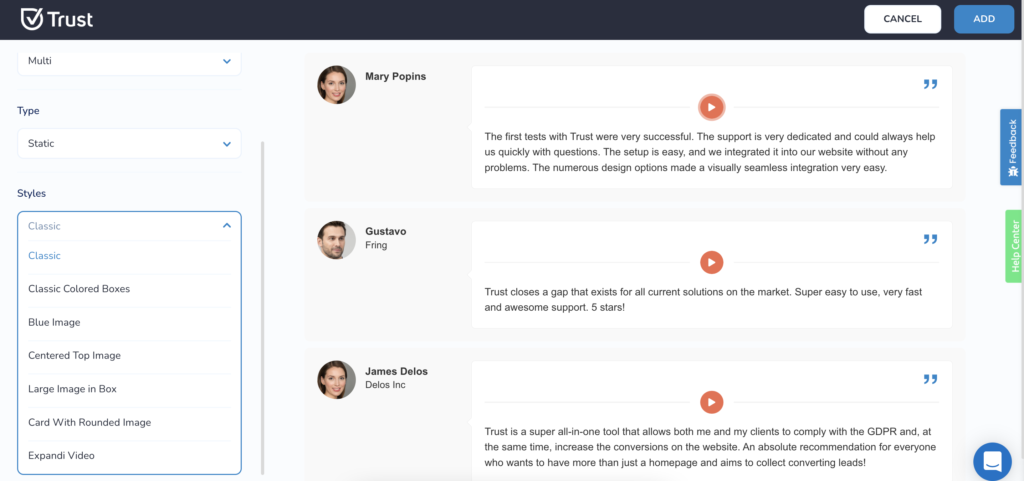This screenshot has height=481, width=1024.
Task: Open the Type dropdown showing Static
Action: click(x=129, y=144)
